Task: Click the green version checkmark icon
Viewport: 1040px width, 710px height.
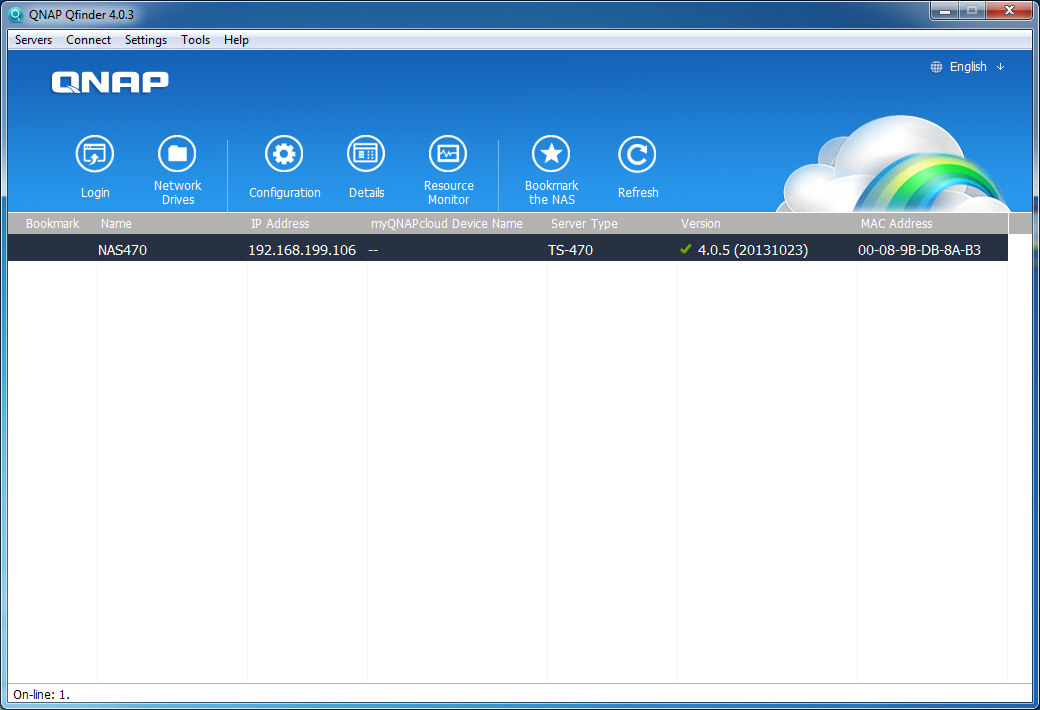Action: 686,249
